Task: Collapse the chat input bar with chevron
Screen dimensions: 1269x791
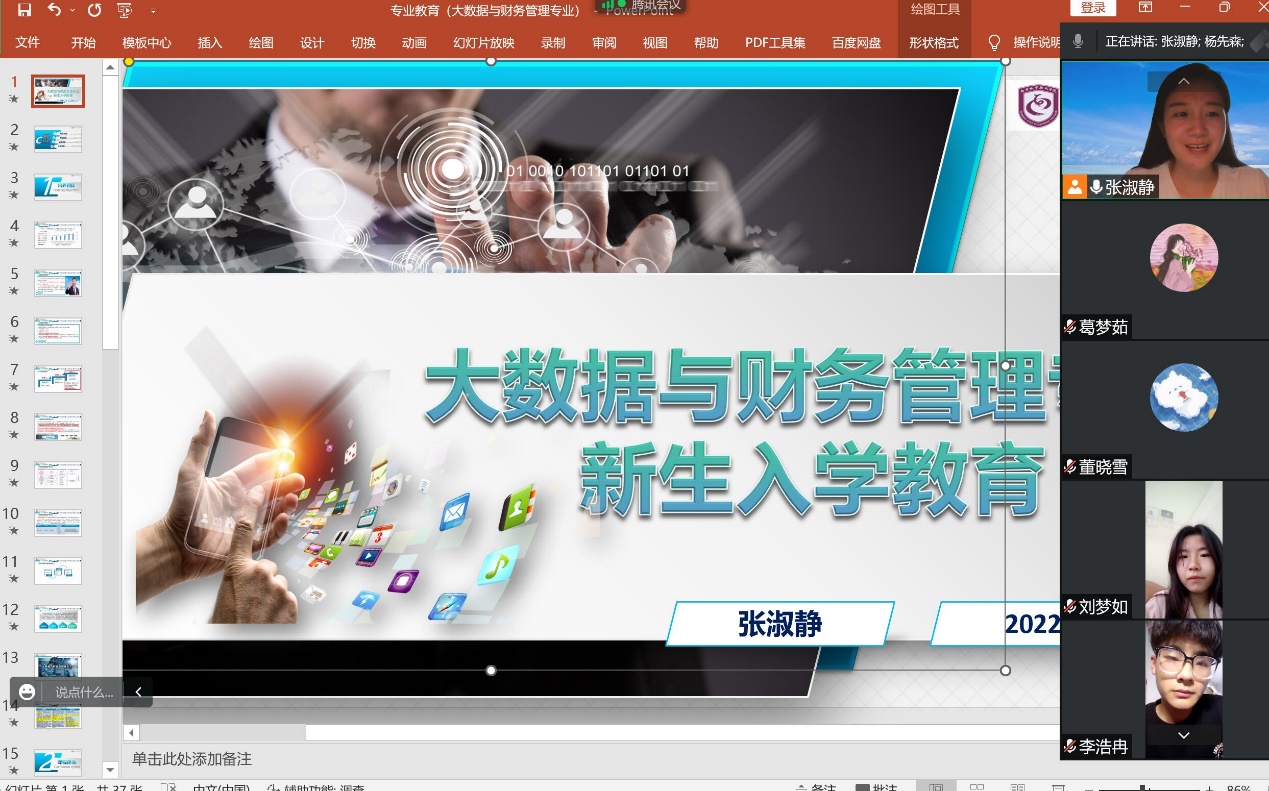Action: click(x=138, y=692)
